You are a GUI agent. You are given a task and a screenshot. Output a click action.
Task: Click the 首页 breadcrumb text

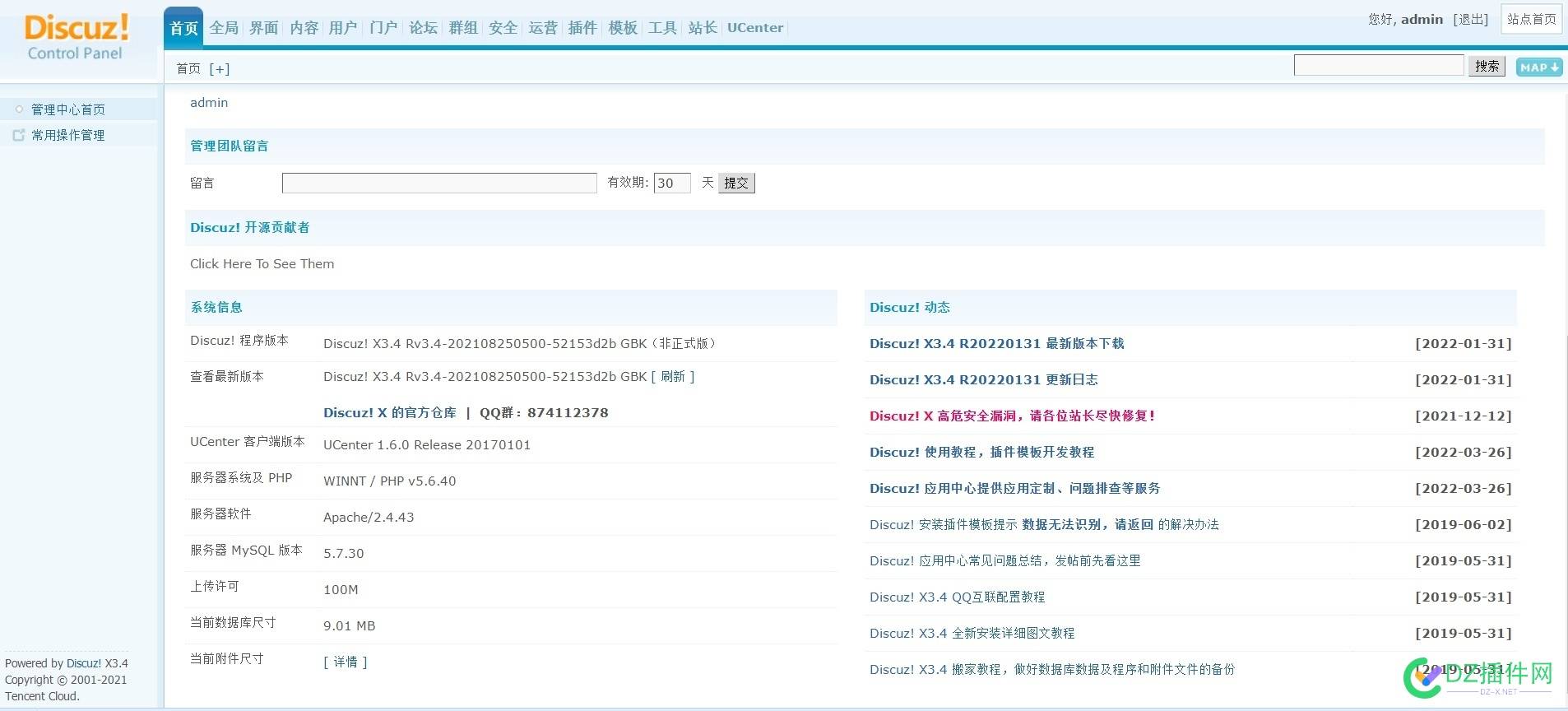[x=188, y=69]
